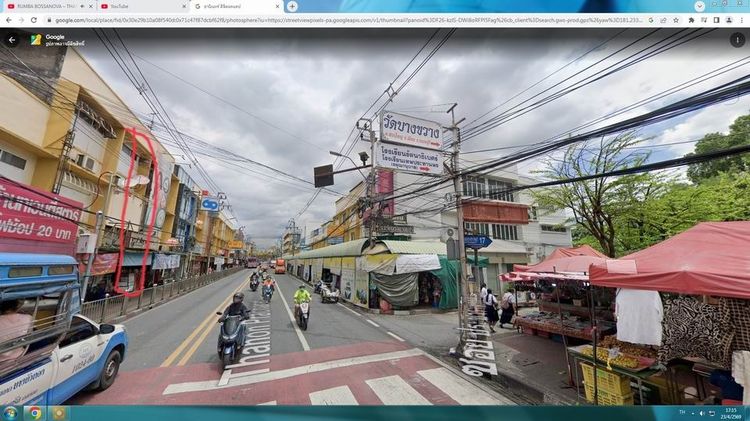
Task: Click the Google title text in overlay
Action: point(55,37)
